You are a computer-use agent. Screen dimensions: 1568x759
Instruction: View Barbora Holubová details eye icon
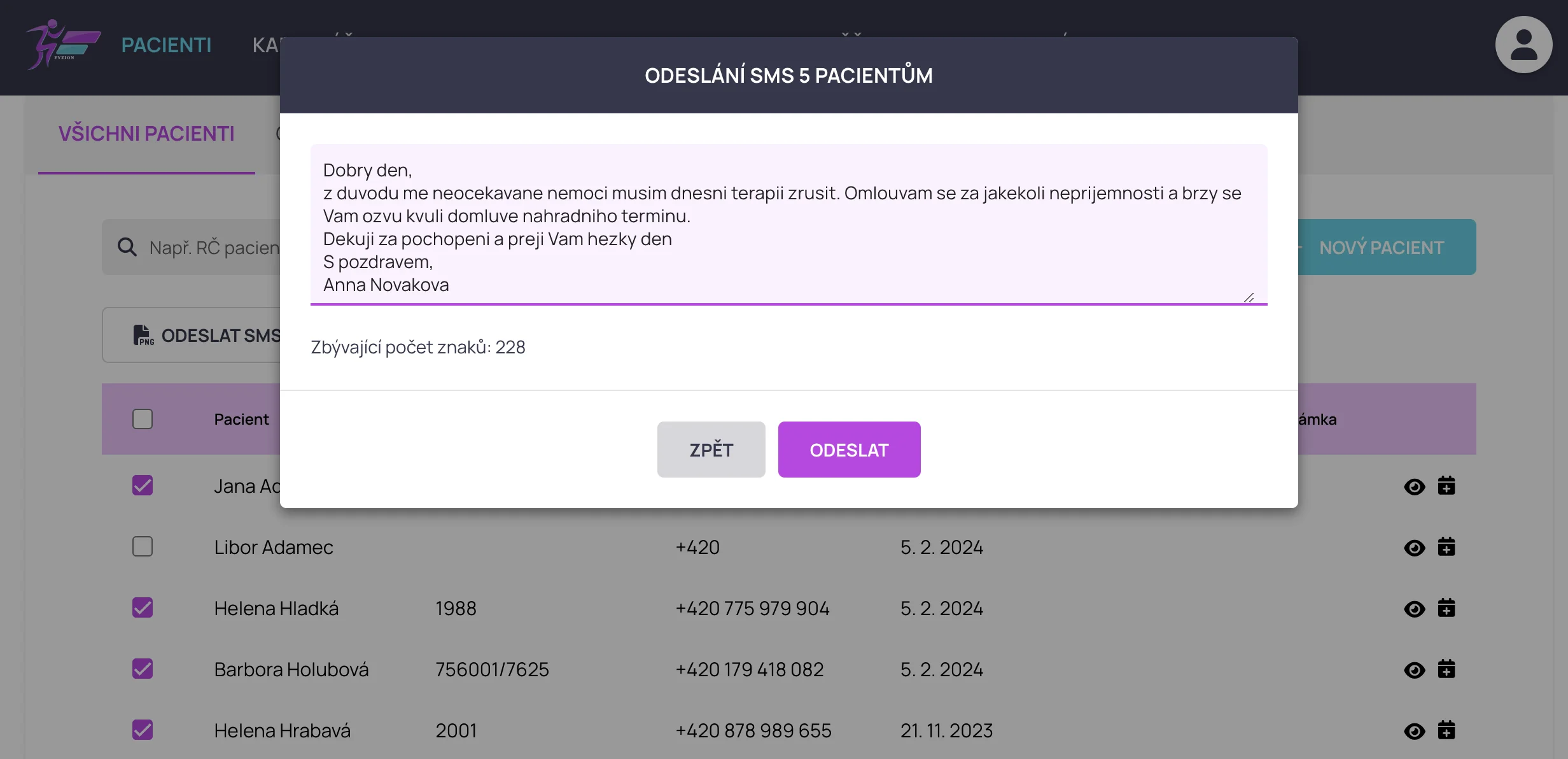[x=1414, y=670]
